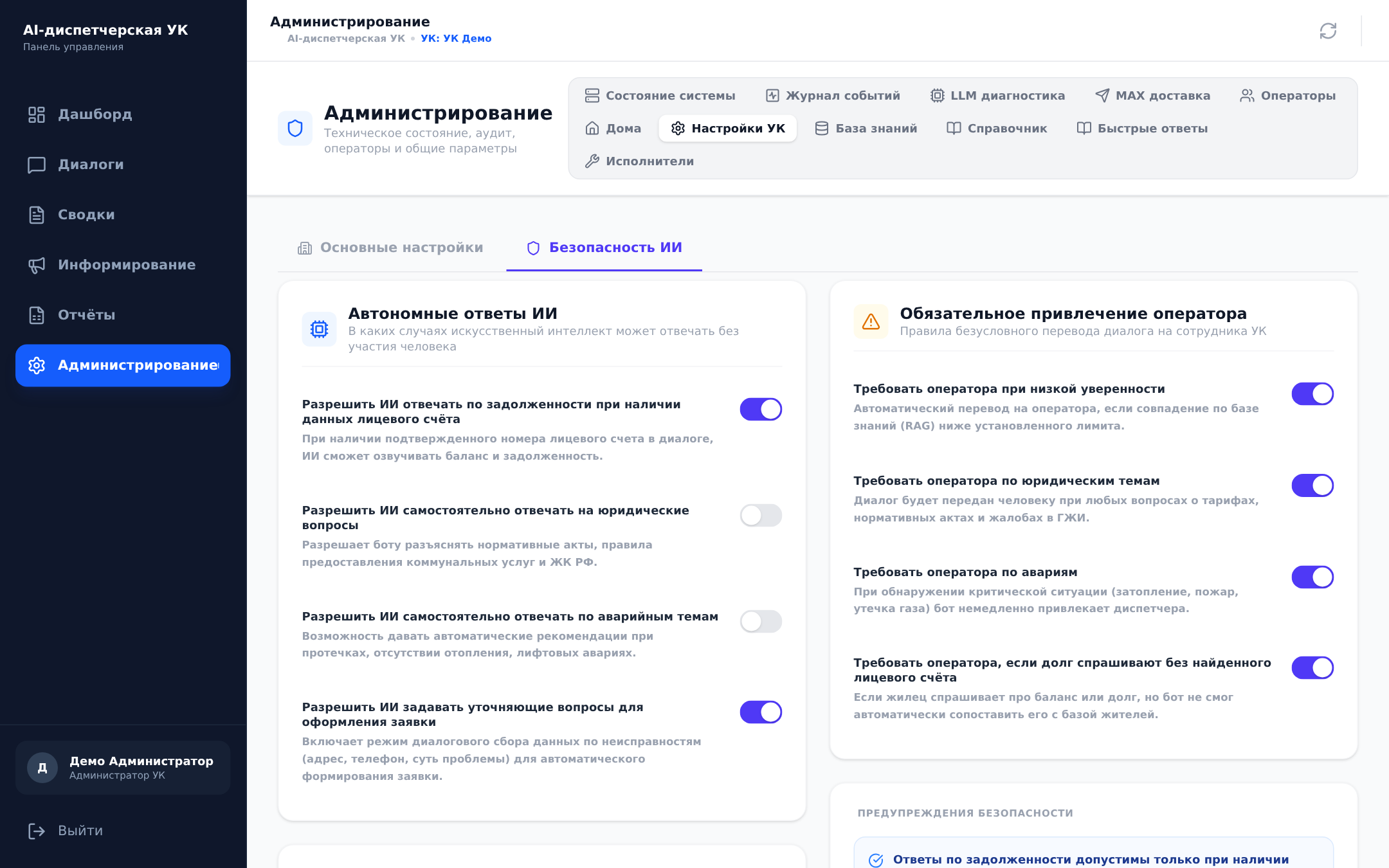
Task: Click AI-диспетчерская УК sidebar title
Action: coord(105,30)
